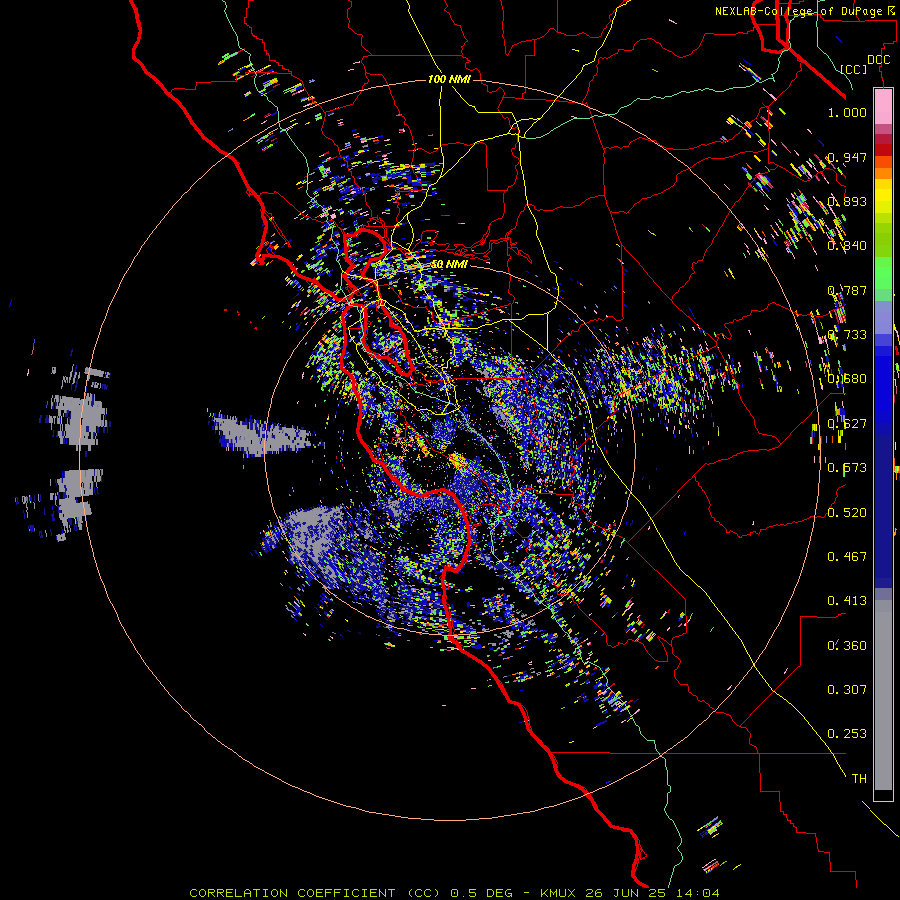Pick the pink segment at the color bar top

[883, 107]
